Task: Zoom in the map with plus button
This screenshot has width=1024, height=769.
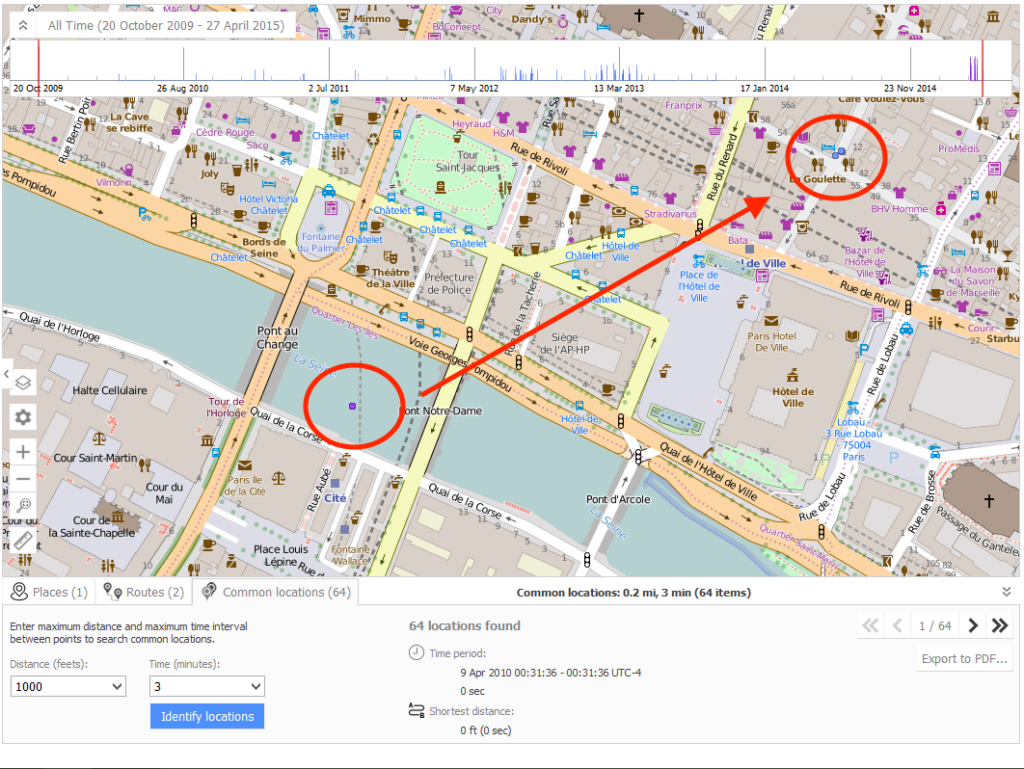Action: click(x=23, y=452)
